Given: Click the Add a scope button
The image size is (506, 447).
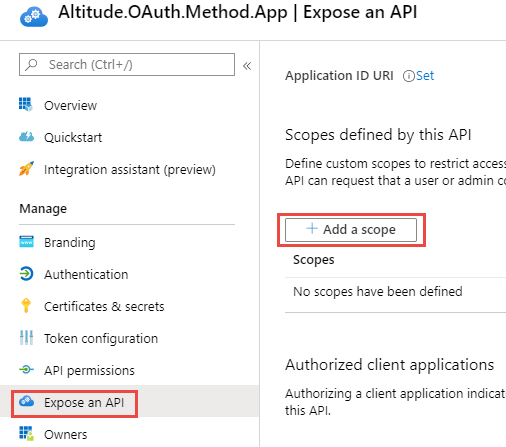Looking at the screenshot, I should click(351, 230).
